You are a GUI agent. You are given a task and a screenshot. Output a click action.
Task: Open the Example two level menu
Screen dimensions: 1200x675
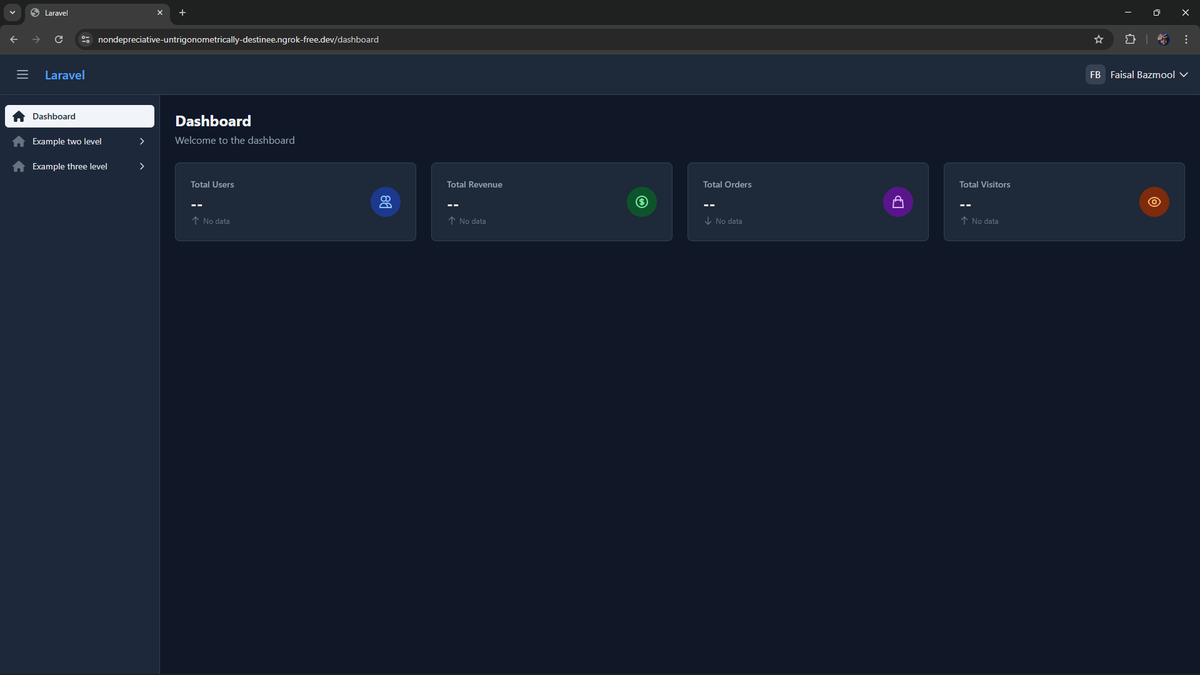[x=80, y=141]
